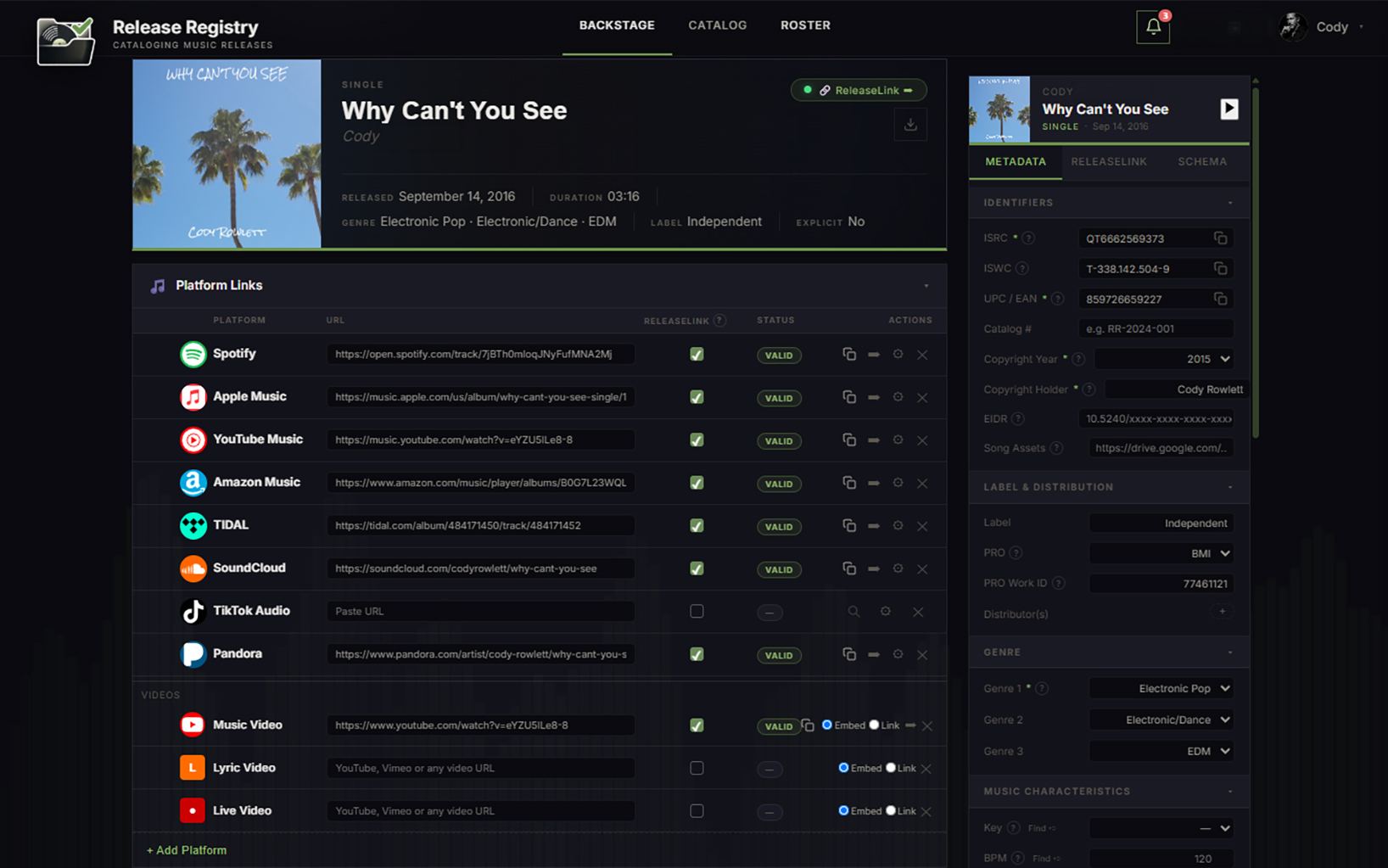Viewport: 1388px width, 868px height.
Task: Collapse the Platform Links section
Action: click(926, 286)
